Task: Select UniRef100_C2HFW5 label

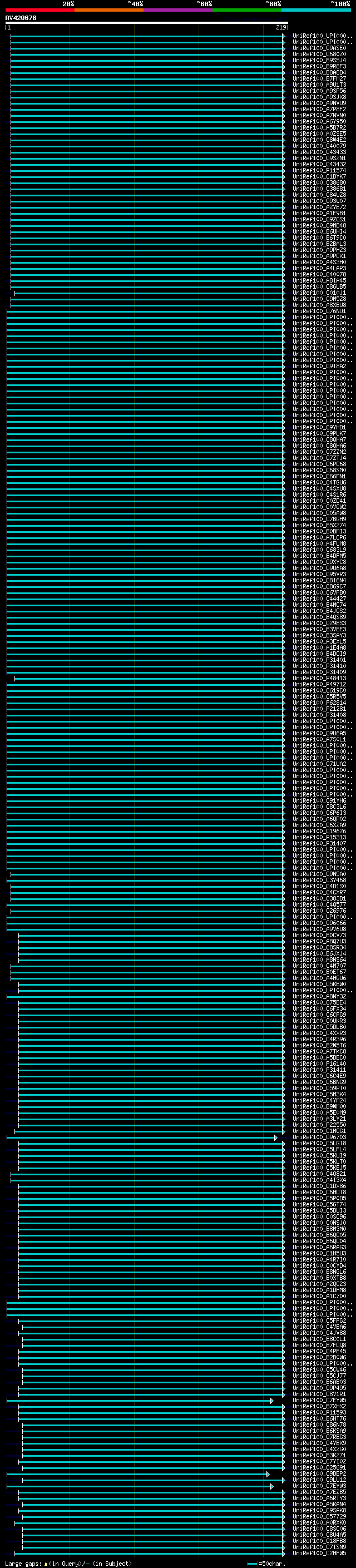Action: pos(319,1553)
